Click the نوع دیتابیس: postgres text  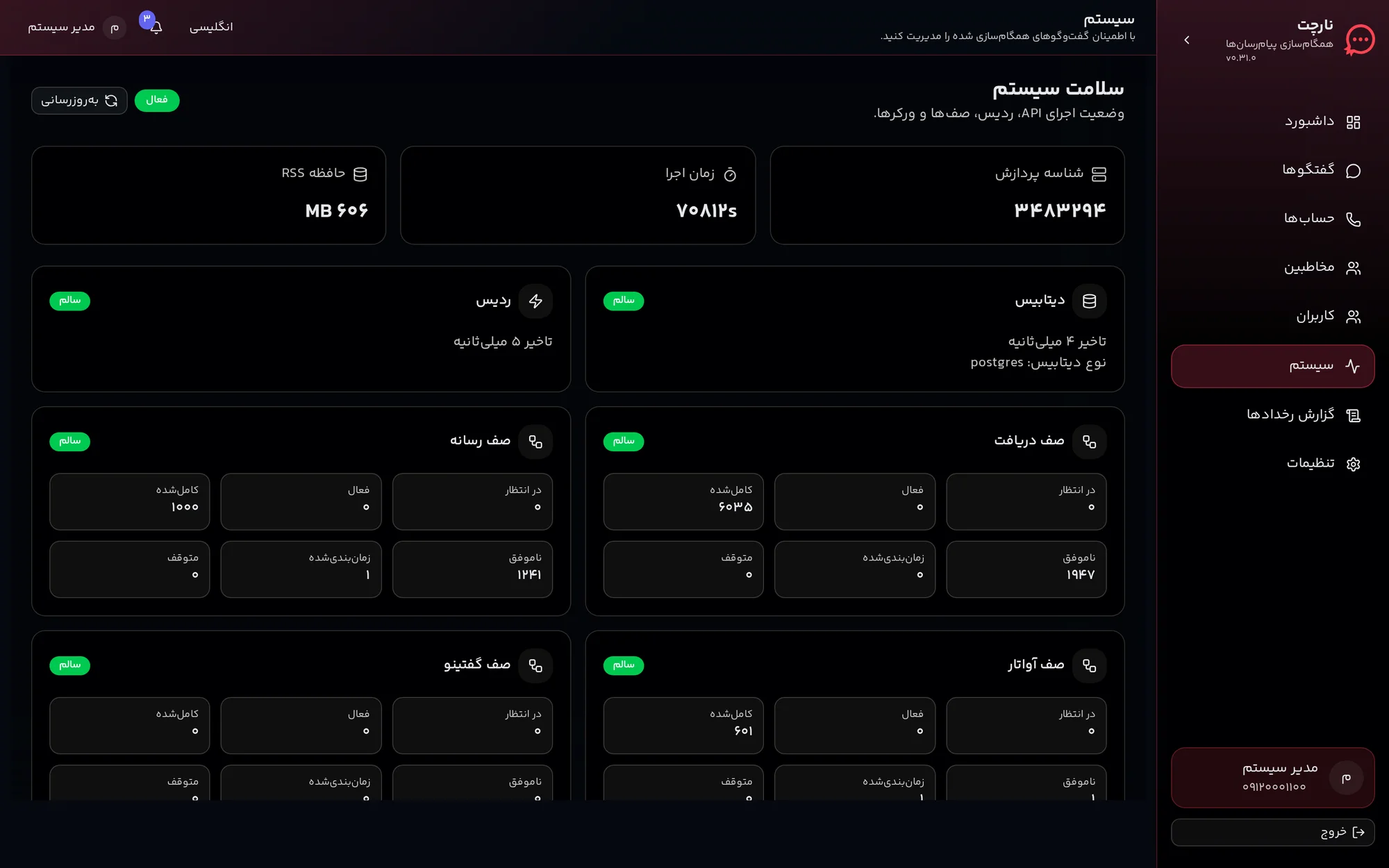tap(1038, 362)
